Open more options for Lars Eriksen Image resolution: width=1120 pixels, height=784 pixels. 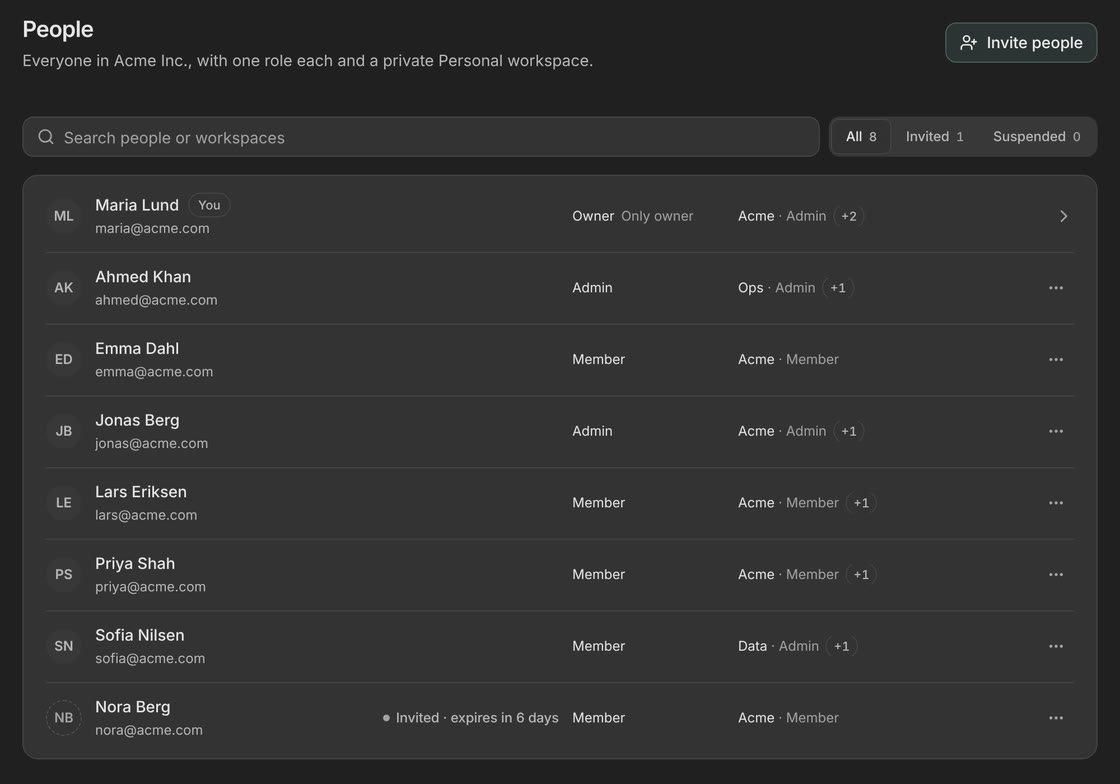(1056, 503)
